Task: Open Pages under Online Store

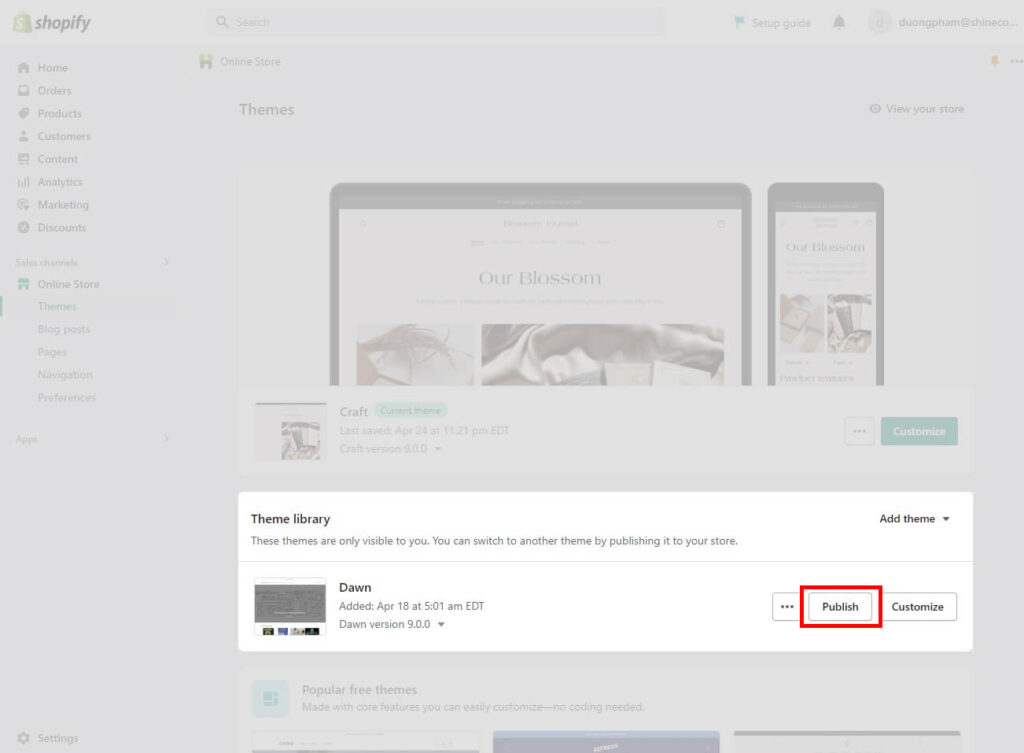Action: 52,352
